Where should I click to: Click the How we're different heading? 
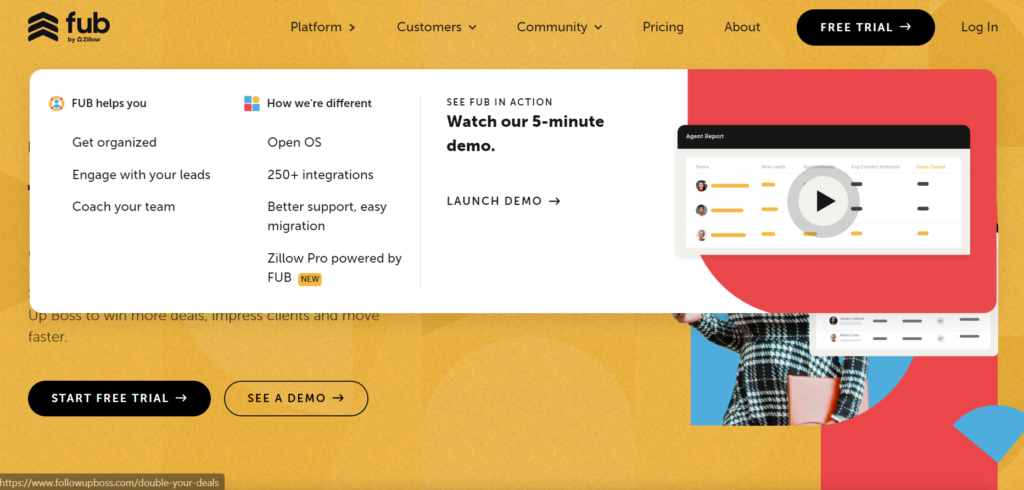coord(319,103)
